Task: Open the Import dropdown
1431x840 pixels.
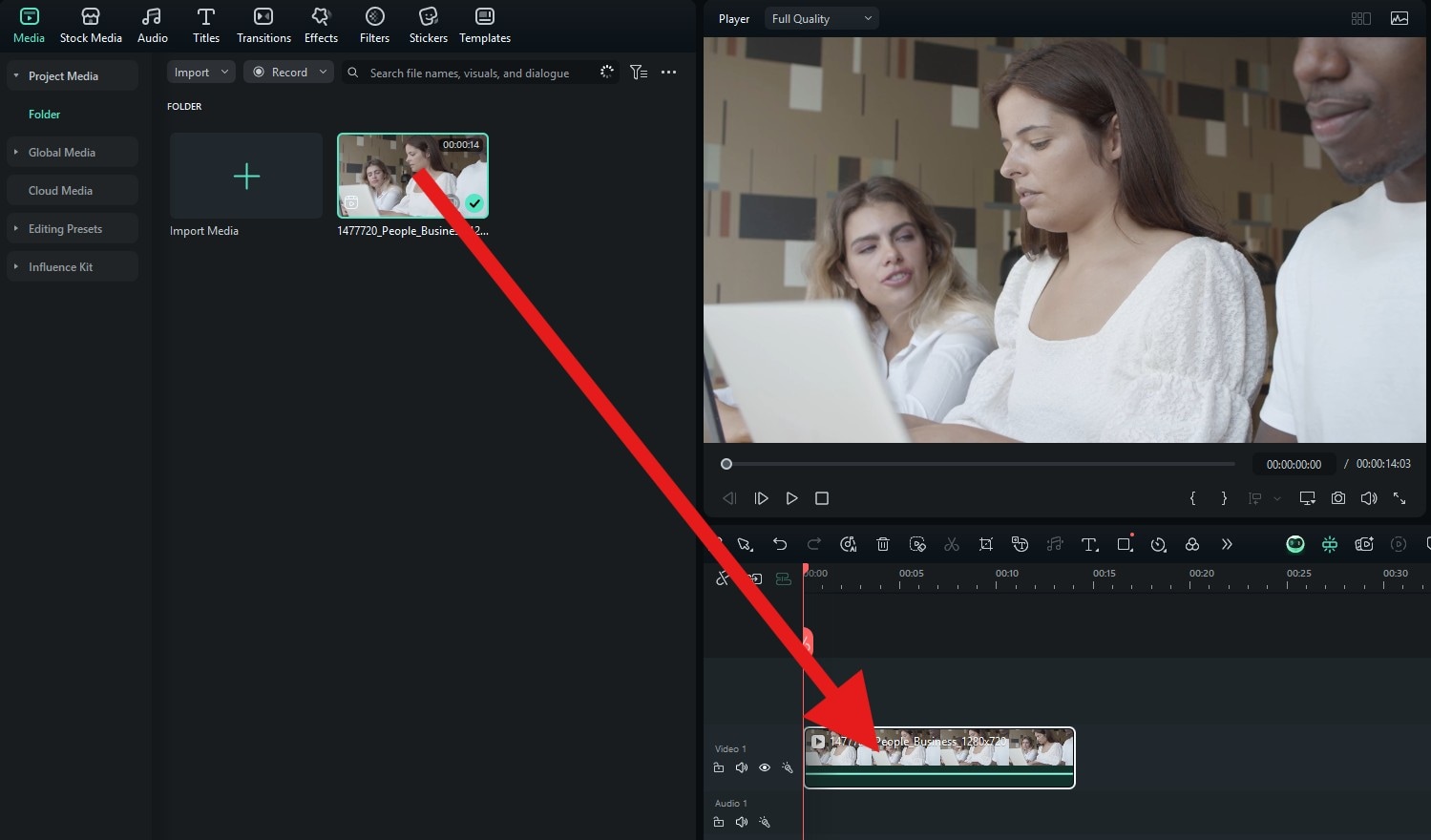Action: pyautogui.click(x=201, y=72)
